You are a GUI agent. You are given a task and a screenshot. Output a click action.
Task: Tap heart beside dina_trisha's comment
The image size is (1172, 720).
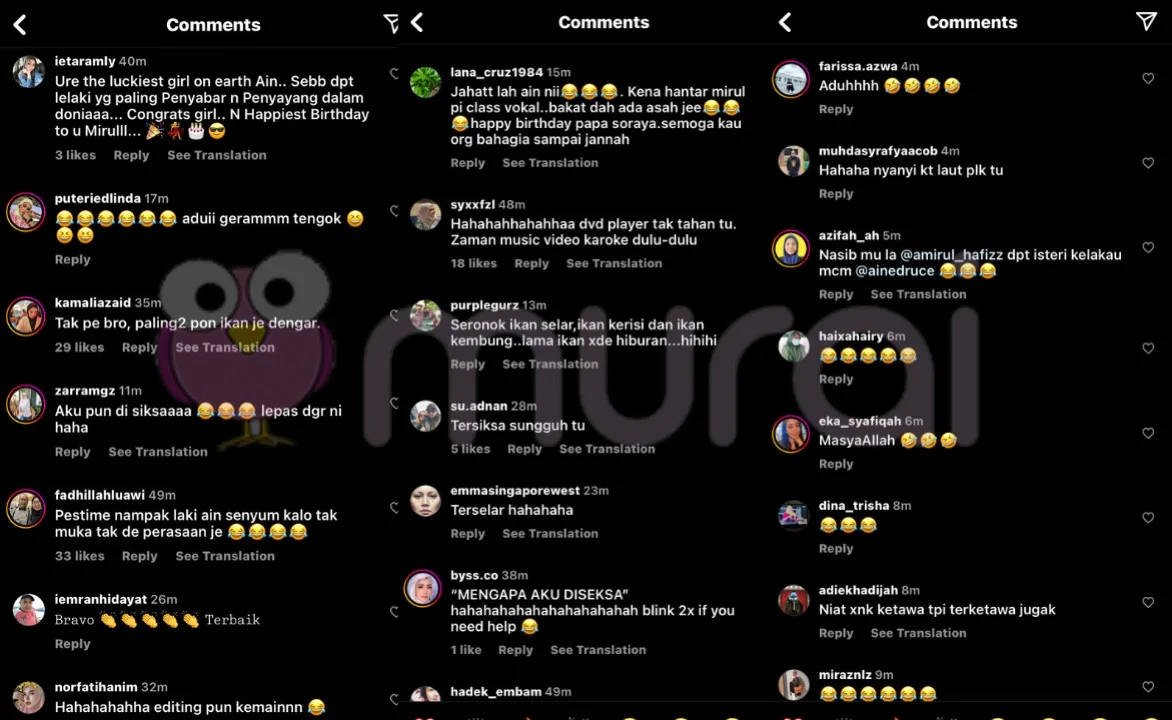coord(1148,518)
